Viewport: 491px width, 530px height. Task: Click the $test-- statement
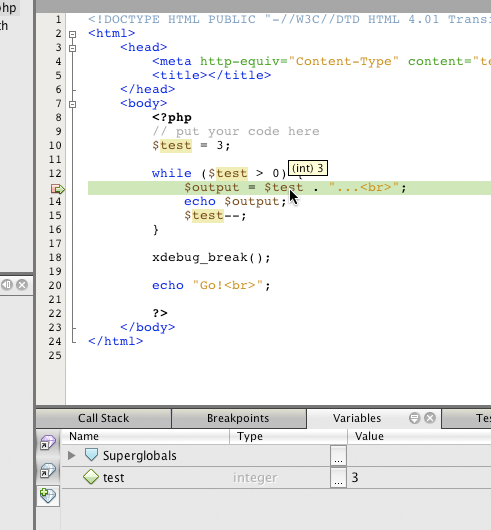[215, 215]
